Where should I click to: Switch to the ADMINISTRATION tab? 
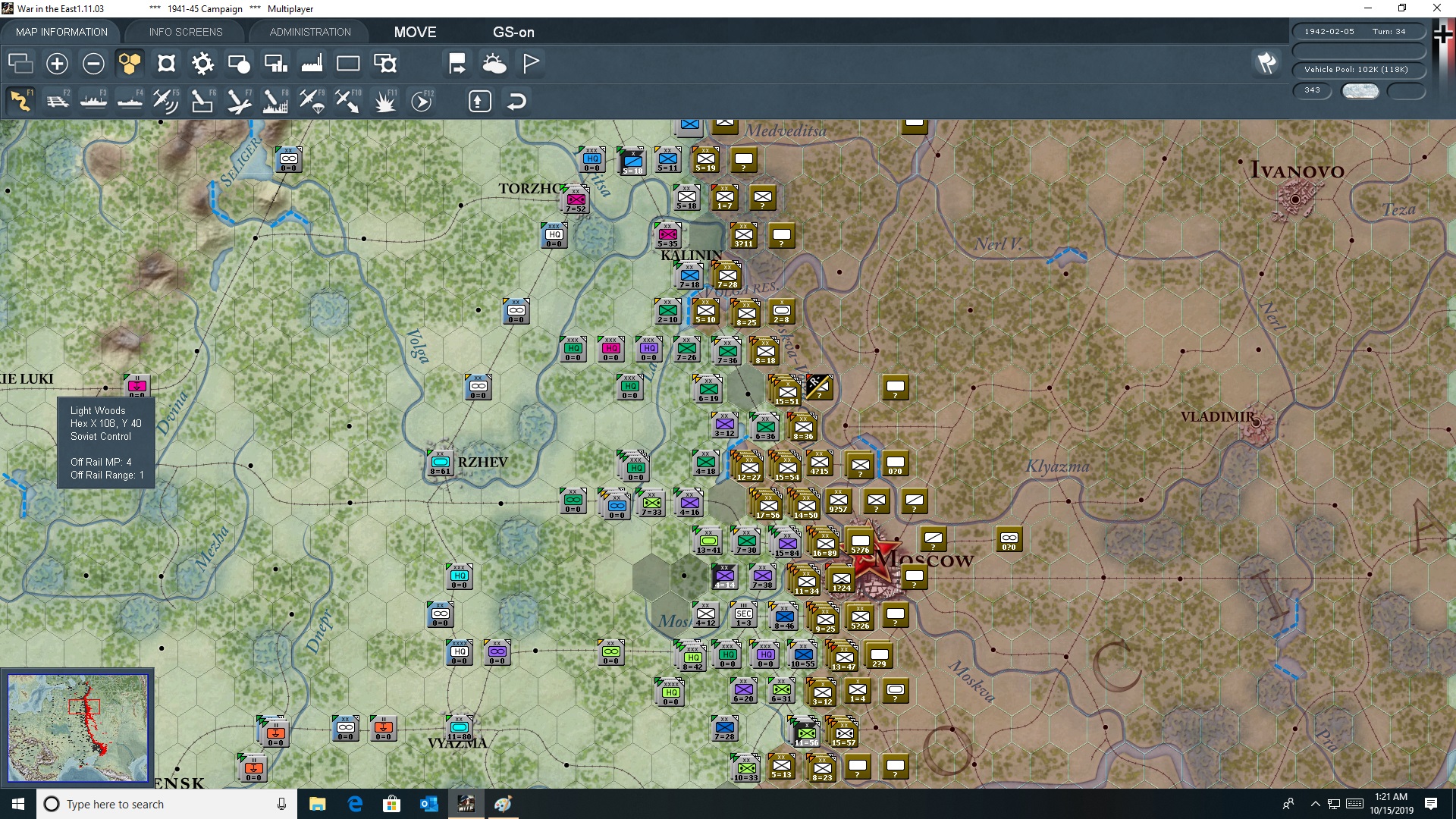pyautogui.click(x=310, y=32)
